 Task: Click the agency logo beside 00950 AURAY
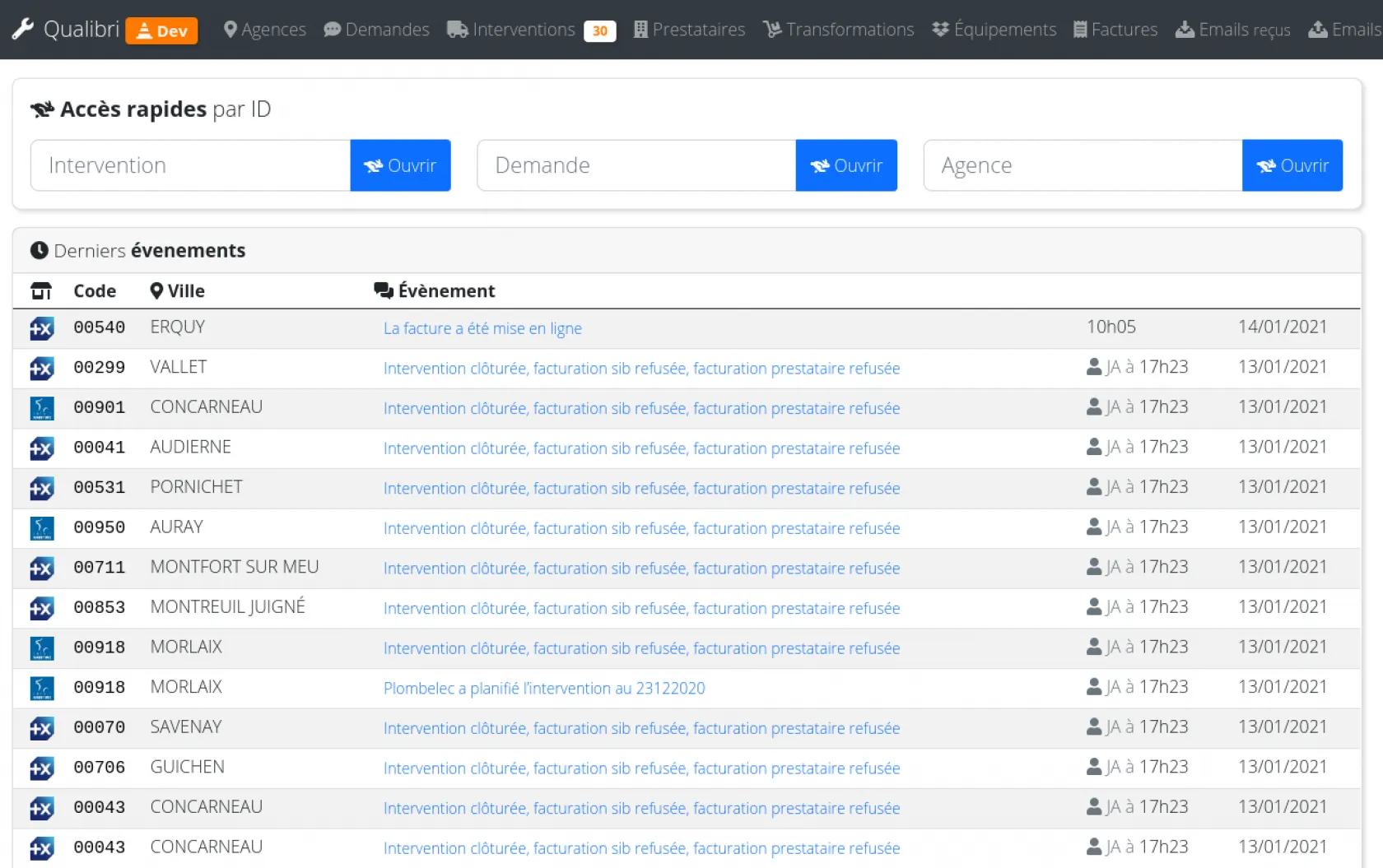tap(41, 528)
